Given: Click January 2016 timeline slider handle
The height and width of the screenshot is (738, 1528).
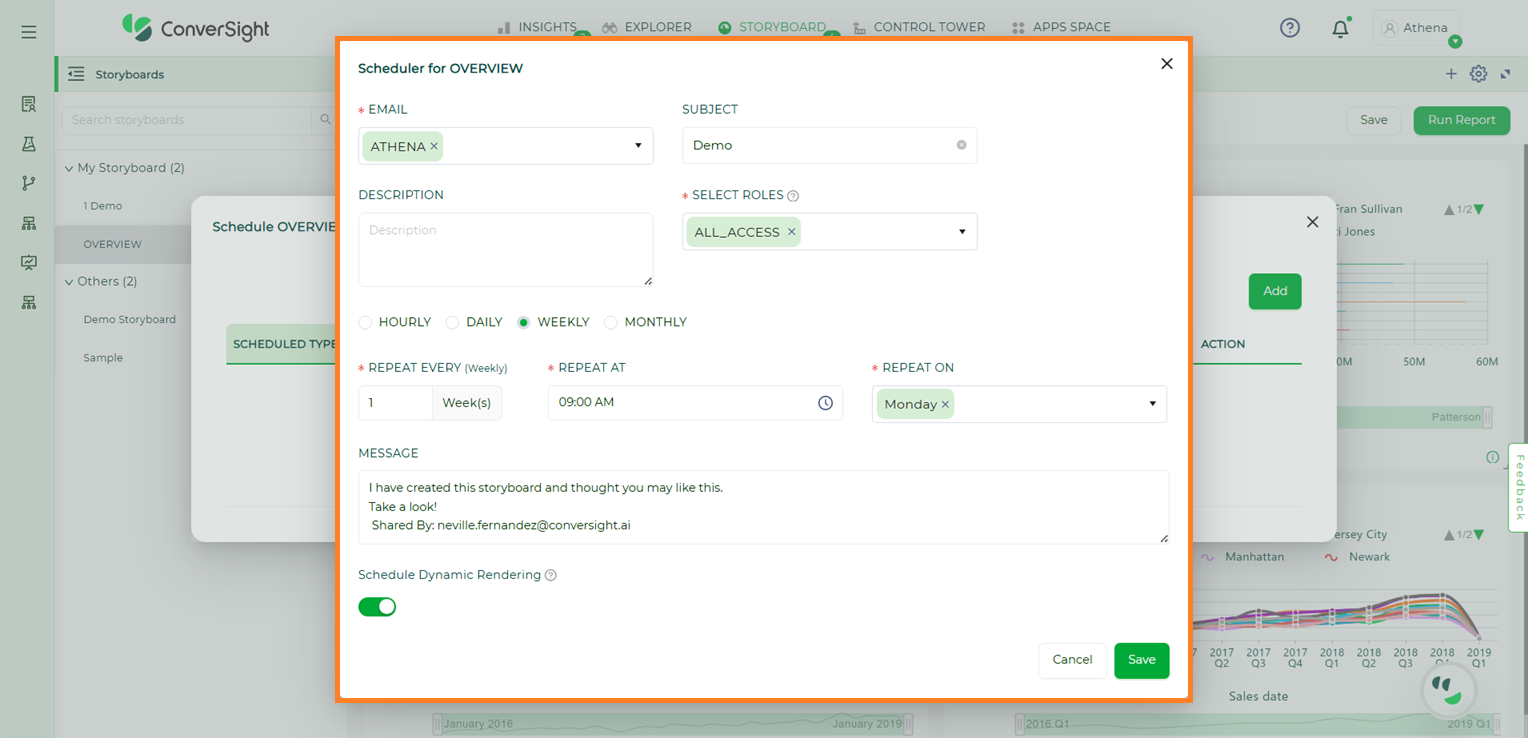Looking at the screenshot, I should tap(437, 724).
